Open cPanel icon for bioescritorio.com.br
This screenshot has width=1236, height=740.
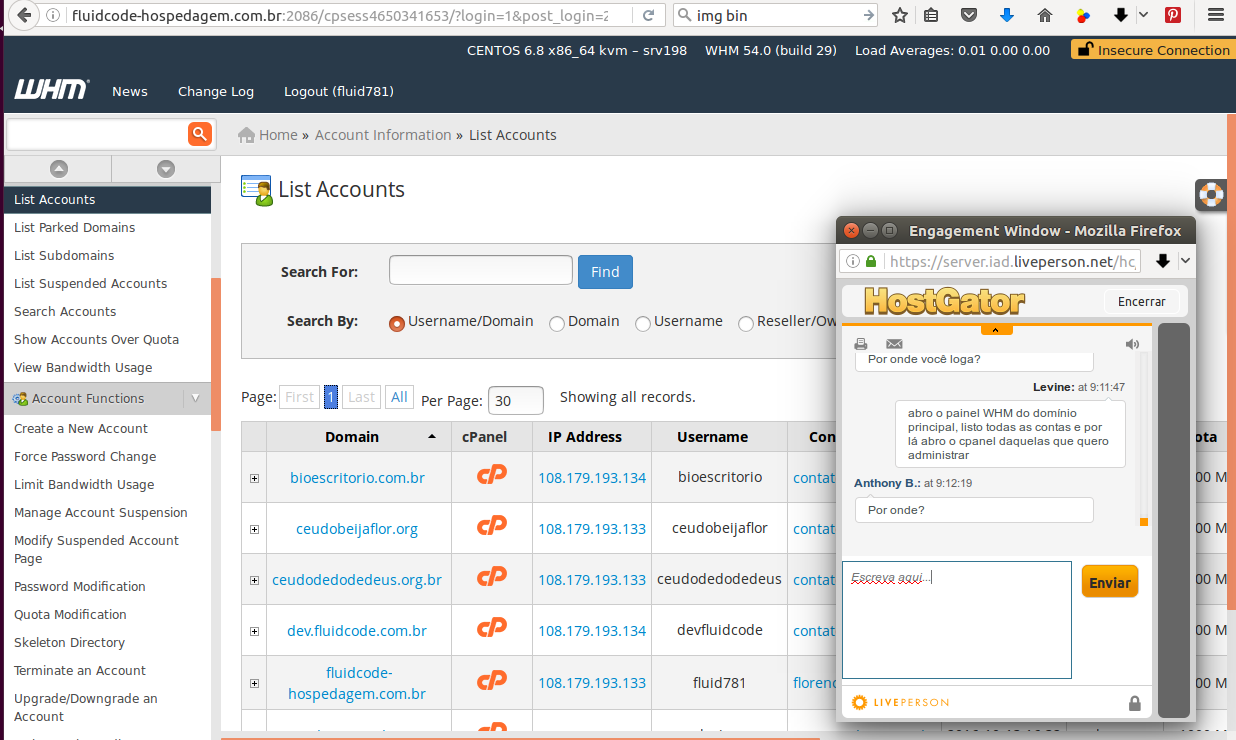491,475
